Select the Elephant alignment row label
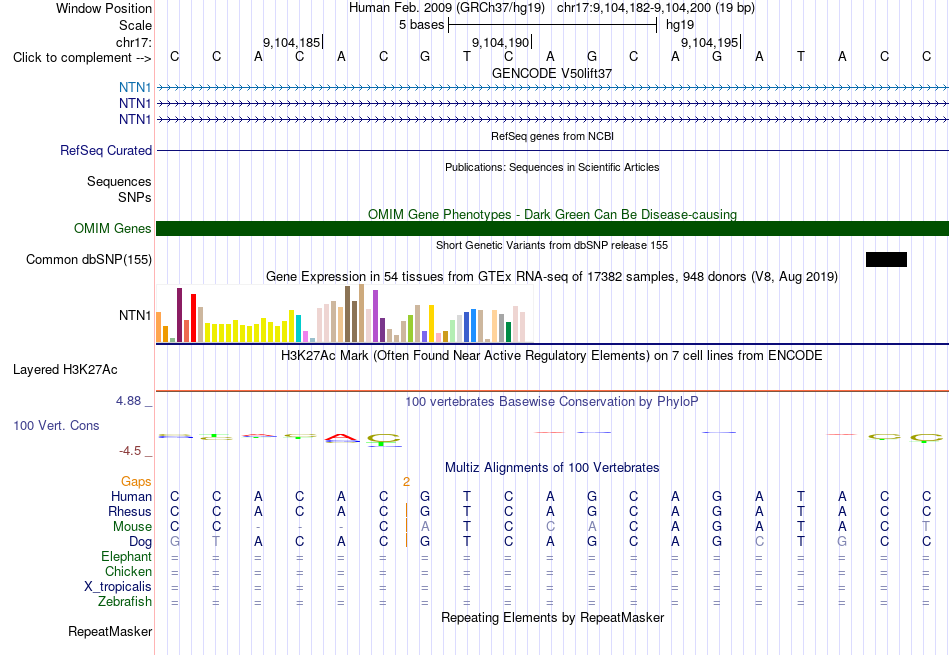Image resolution: width=950 pixels, height=655 pixels. 127,556
